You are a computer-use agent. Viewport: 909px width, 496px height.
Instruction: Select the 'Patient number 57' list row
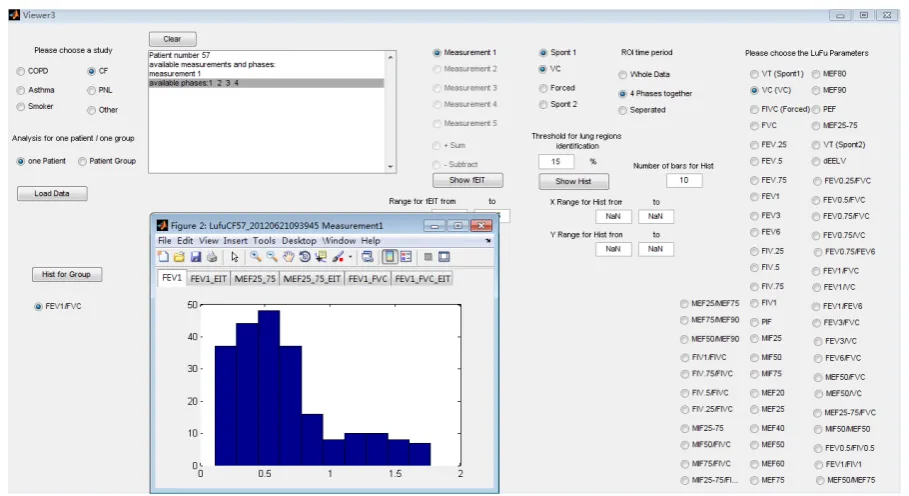coord(266,55)
